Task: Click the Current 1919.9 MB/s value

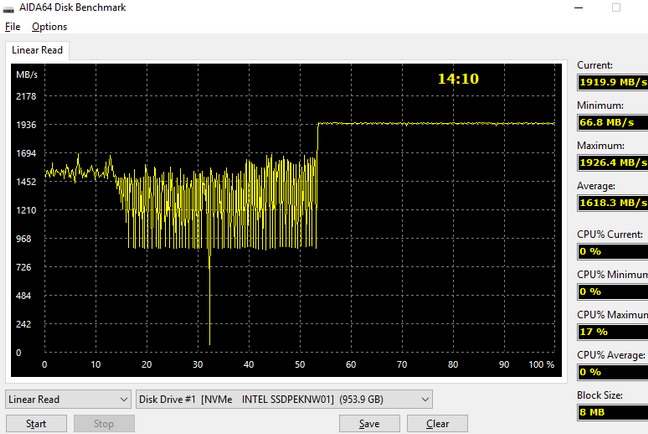Action: pos(613,82)
